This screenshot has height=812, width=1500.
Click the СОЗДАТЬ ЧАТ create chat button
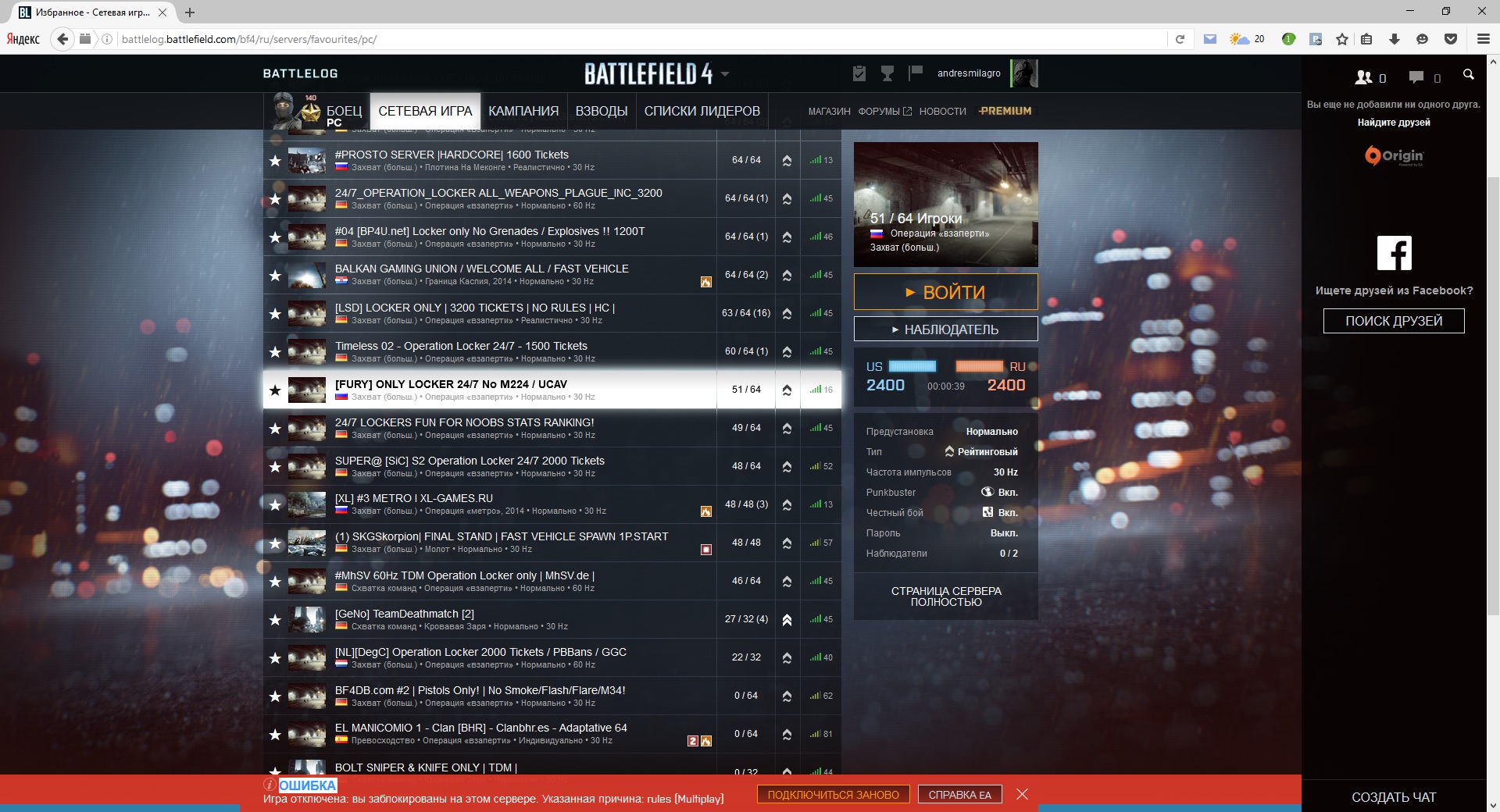1394,797
